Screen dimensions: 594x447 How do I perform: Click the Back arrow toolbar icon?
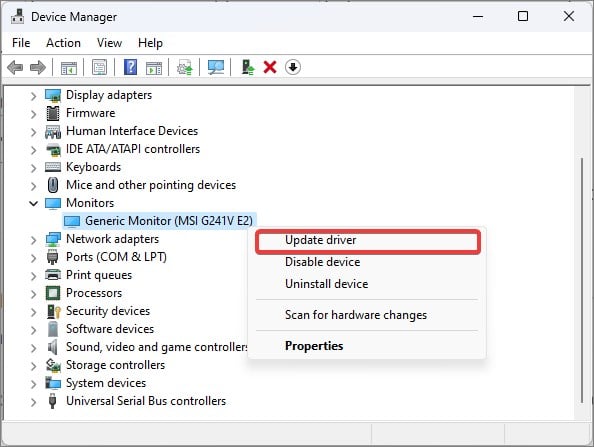tap(15, 67)
